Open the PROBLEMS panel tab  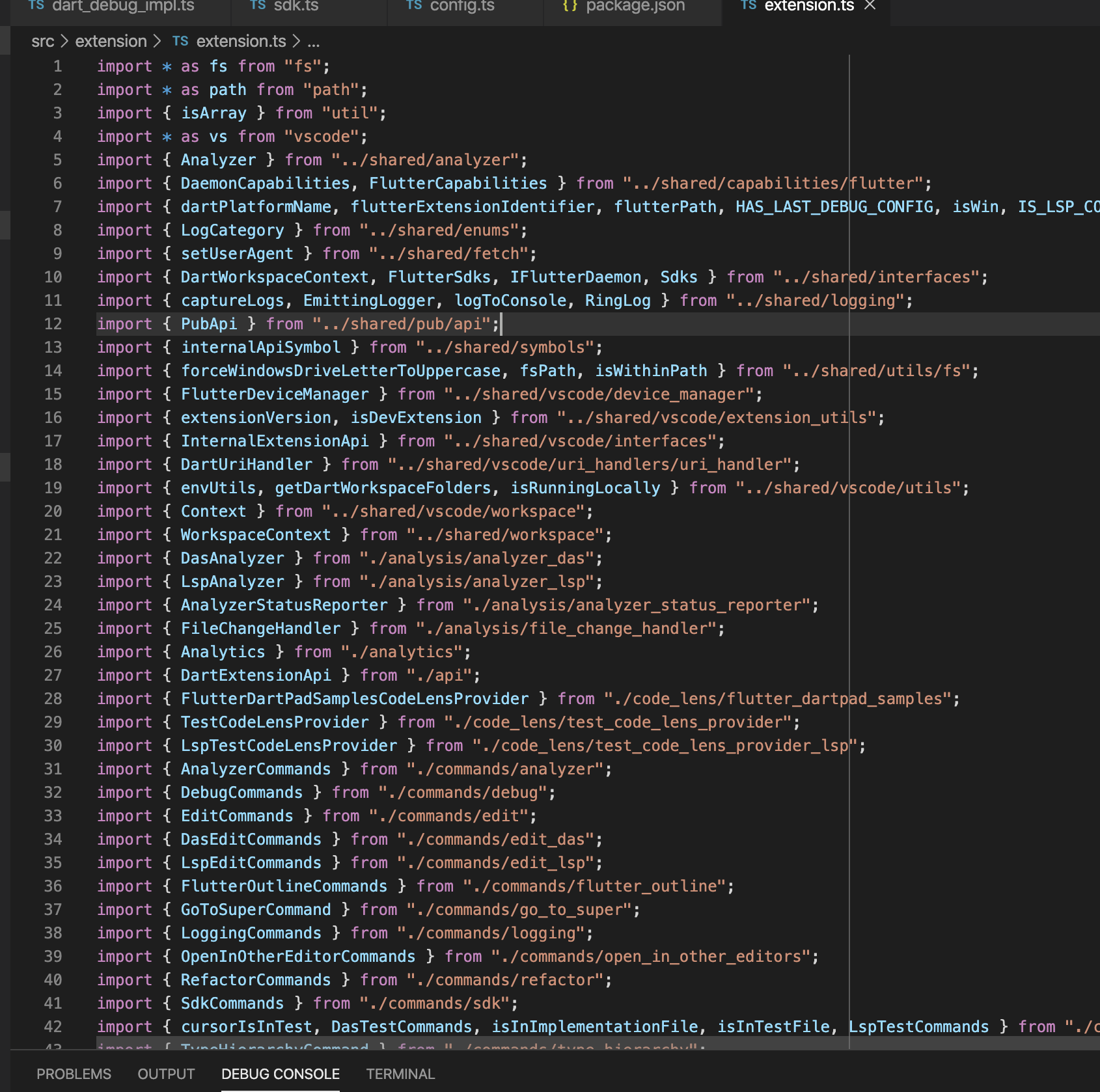tap(74, 1074)
